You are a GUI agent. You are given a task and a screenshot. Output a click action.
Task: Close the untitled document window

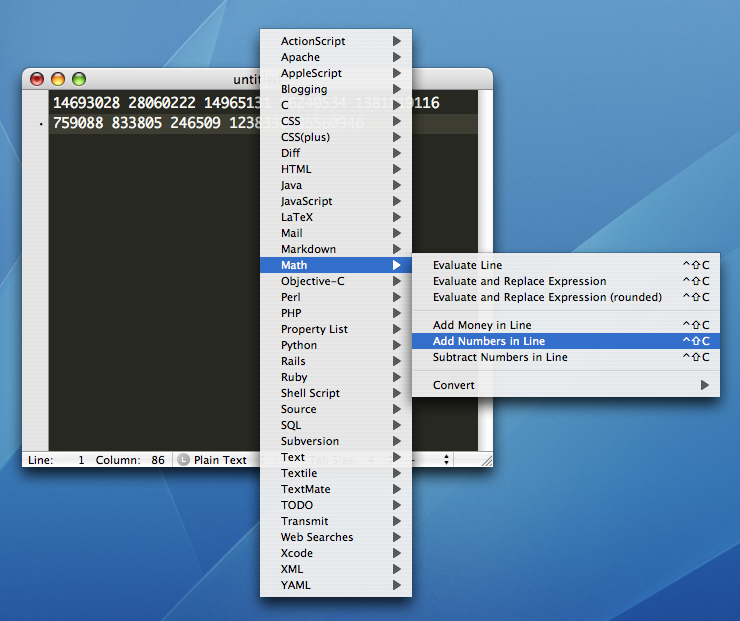pos(37,79)
